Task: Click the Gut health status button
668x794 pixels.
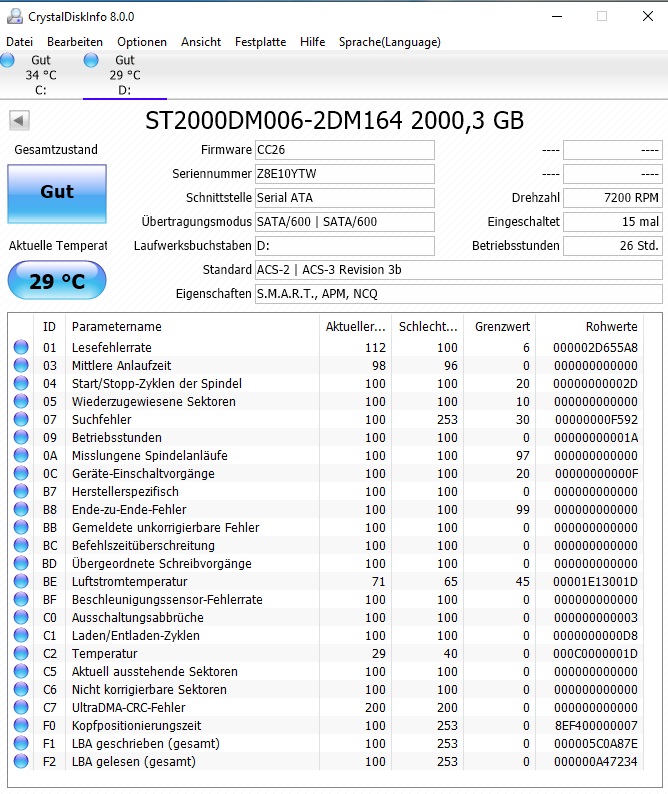Action: click(x=57, y=193)
